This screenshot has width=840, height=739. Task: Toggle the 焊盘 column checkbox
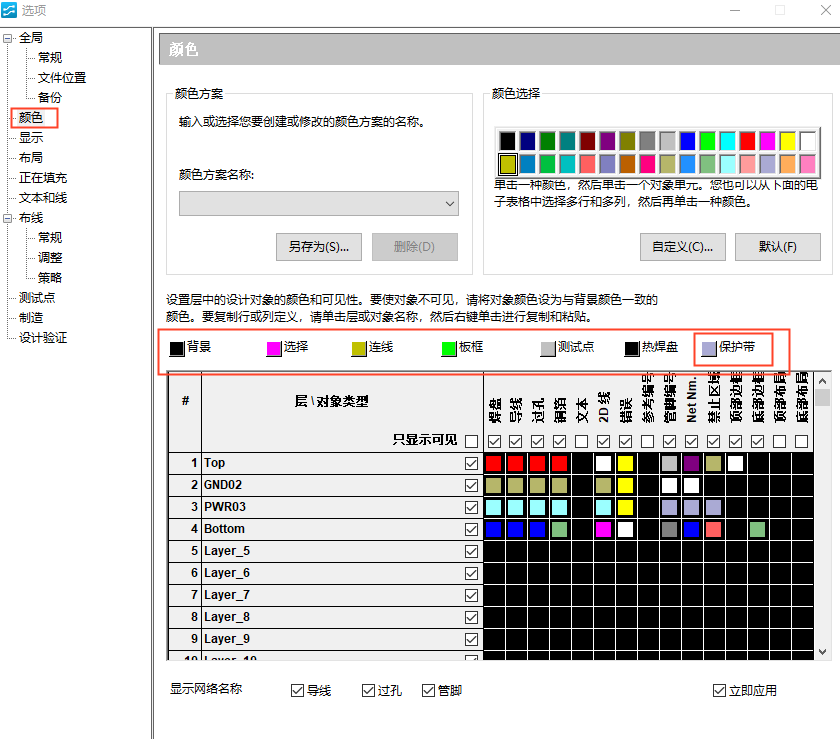[x=494, y=441]
